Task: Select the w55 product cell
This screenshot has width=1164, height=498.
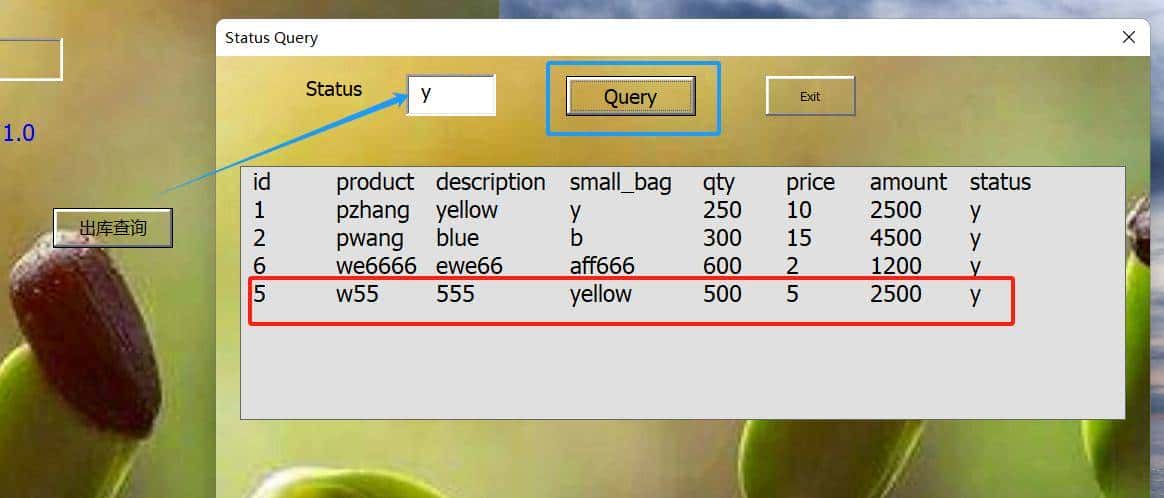Action: [x=357, y=294]
